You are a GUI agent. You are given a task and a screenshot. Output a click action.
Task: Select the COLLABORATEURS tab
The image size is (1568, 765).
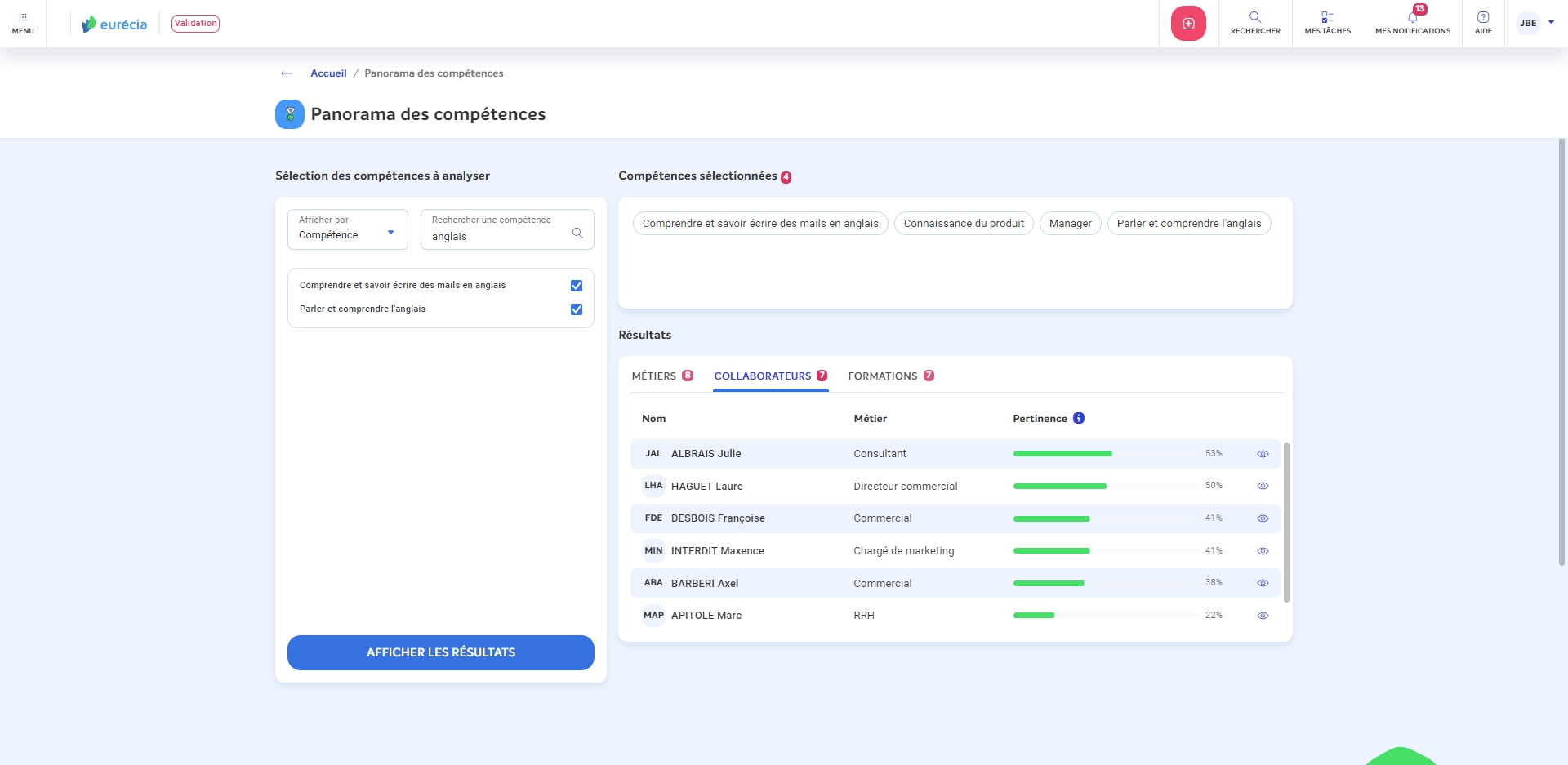tap(771, 376)
